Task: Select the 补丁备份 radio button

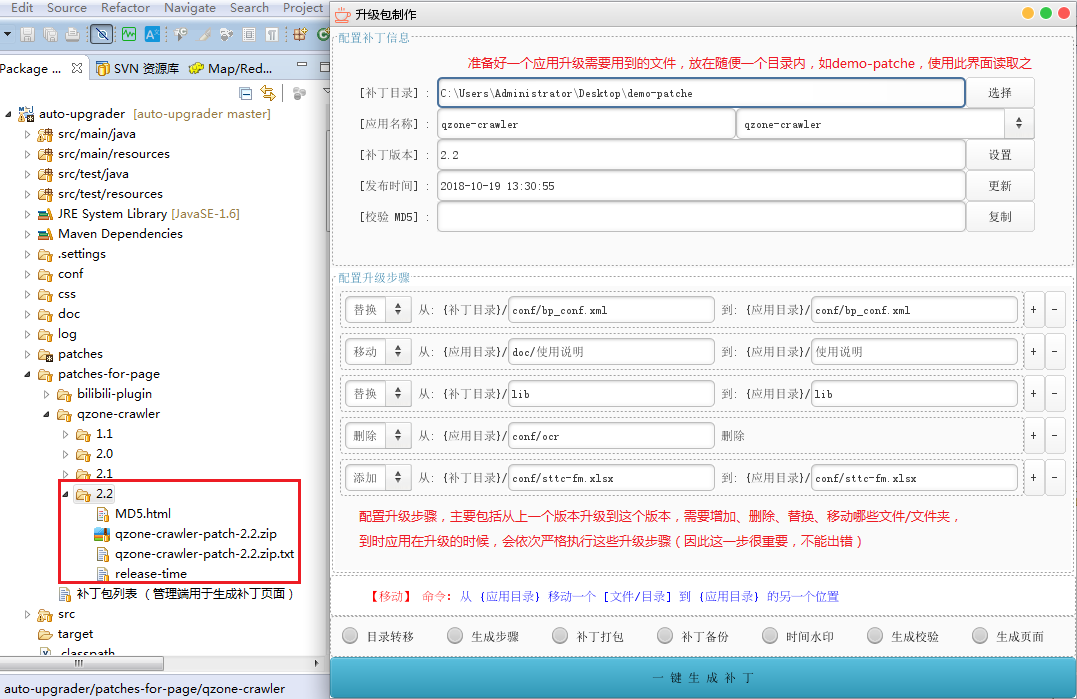Action: tap(665, 636)
